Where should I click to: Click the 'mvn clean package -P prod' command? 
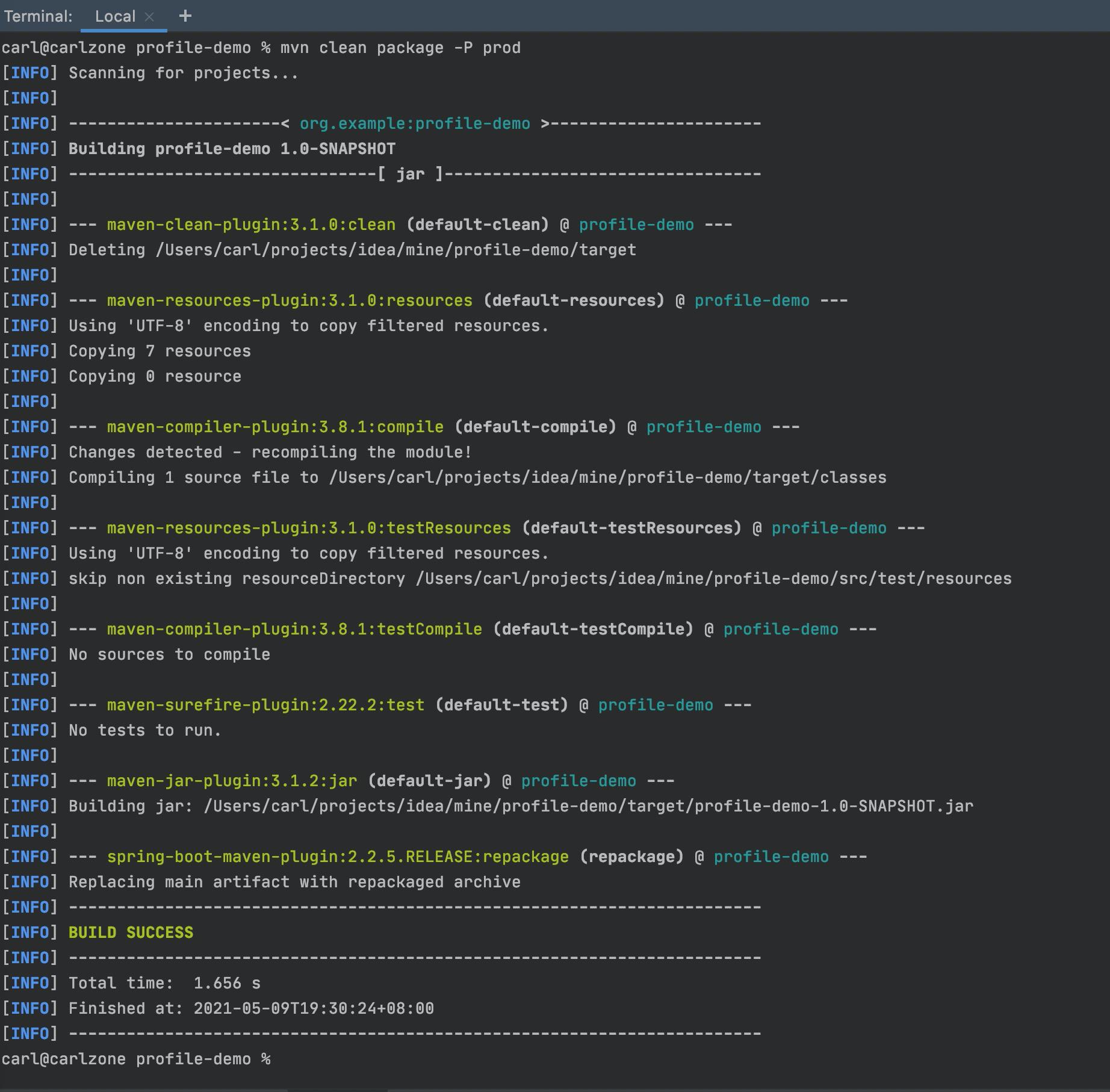coord(400,48)
